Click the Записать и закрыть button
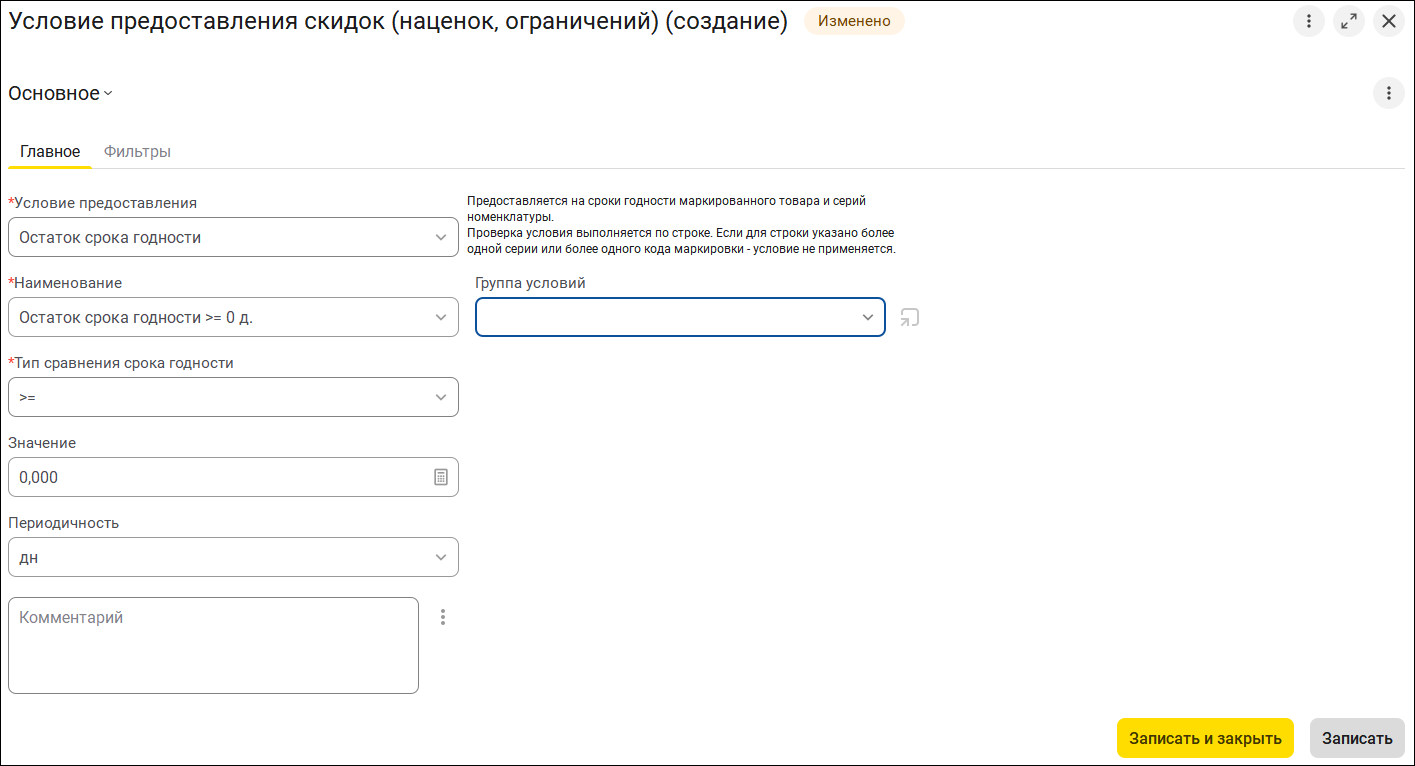Image resolution: width=1415 pixels, height=766 pixels. (1205, 738)
